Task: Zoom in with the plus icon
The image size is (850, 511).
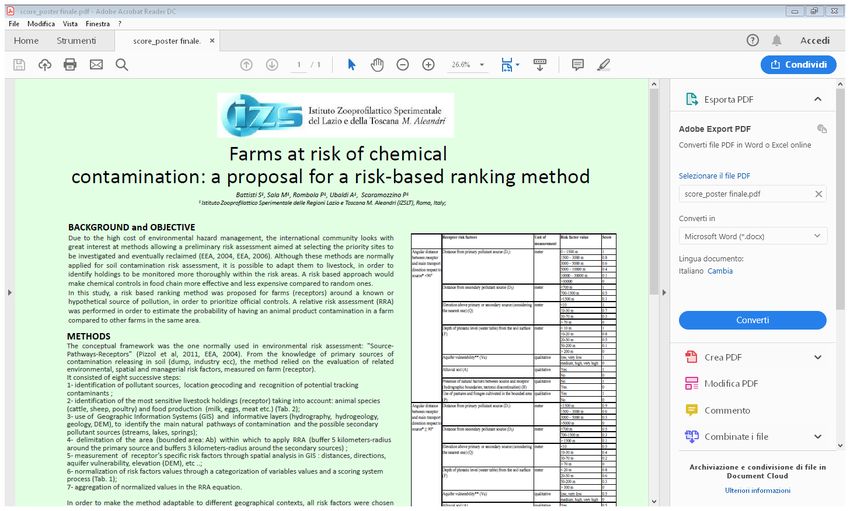Action: click(x=429, y=65)
